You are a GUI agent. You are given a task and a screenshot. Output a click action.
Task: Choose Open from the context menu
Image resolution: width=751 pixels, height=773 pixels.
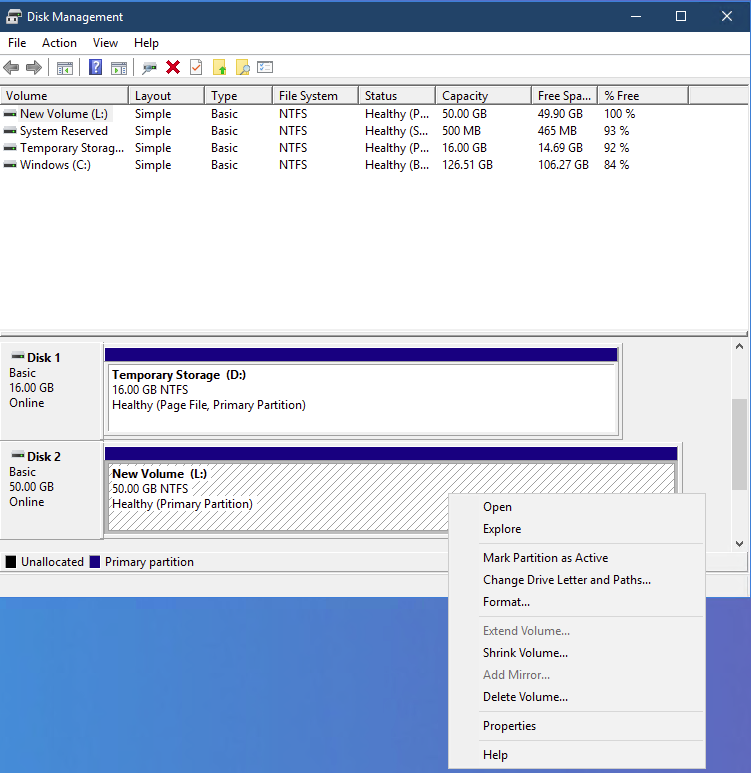click(x=576, y=507)
